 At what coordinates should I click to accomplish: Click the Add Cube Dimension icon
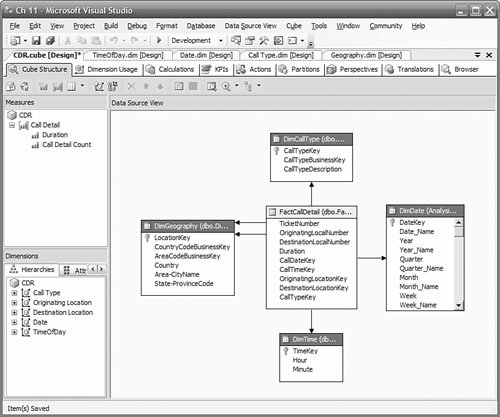(x=99, y=87)
